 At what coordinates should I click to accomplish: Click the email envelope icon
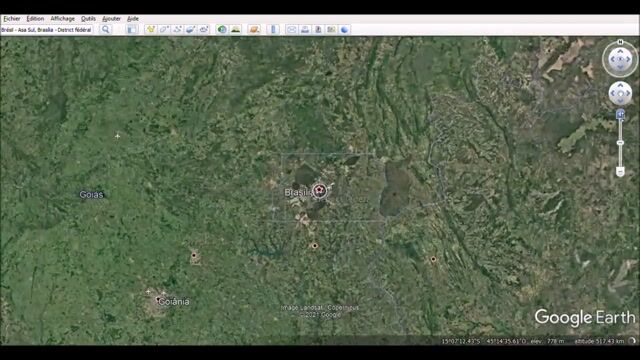point(291,29)
